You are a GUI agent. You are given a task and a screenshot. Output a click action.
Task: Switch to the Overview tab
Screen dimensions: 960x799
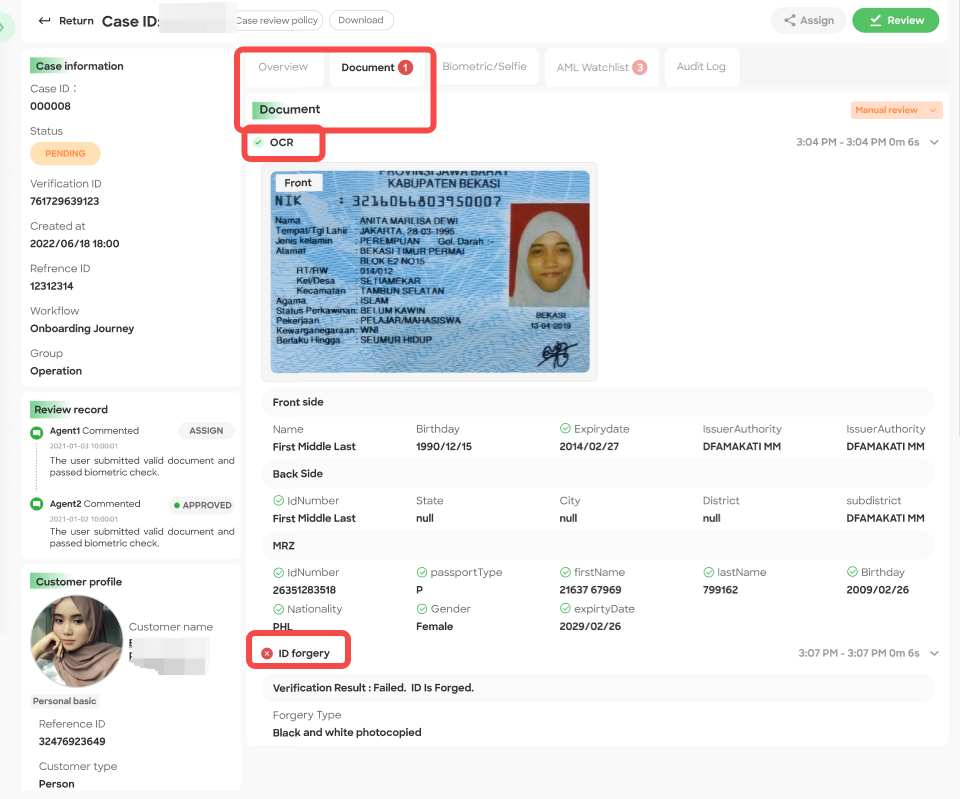coord(283,67)
